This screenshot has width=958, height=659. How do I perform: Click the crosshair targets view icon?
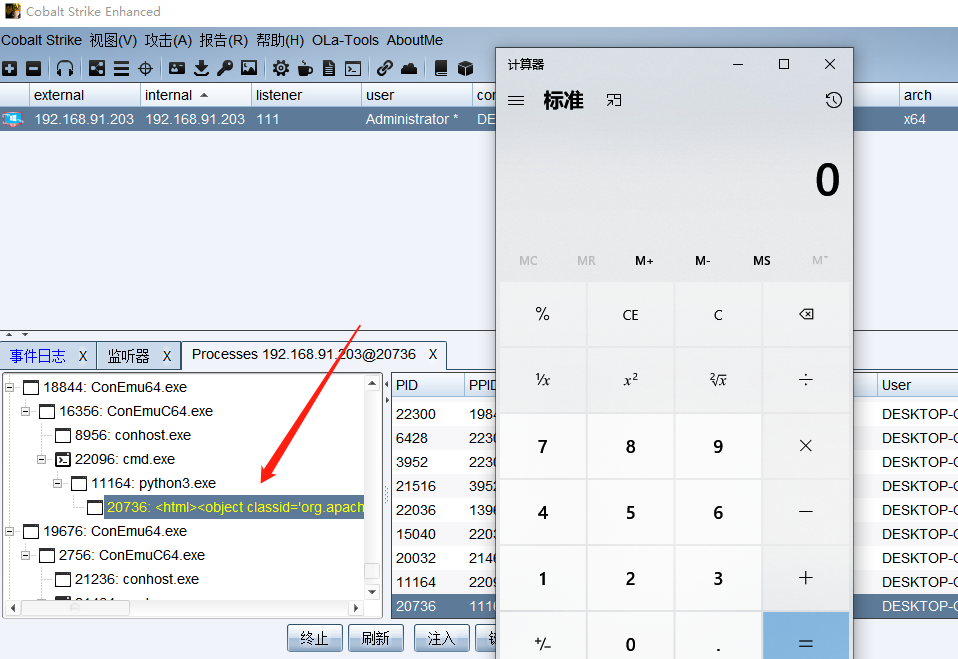click(145, 68)
